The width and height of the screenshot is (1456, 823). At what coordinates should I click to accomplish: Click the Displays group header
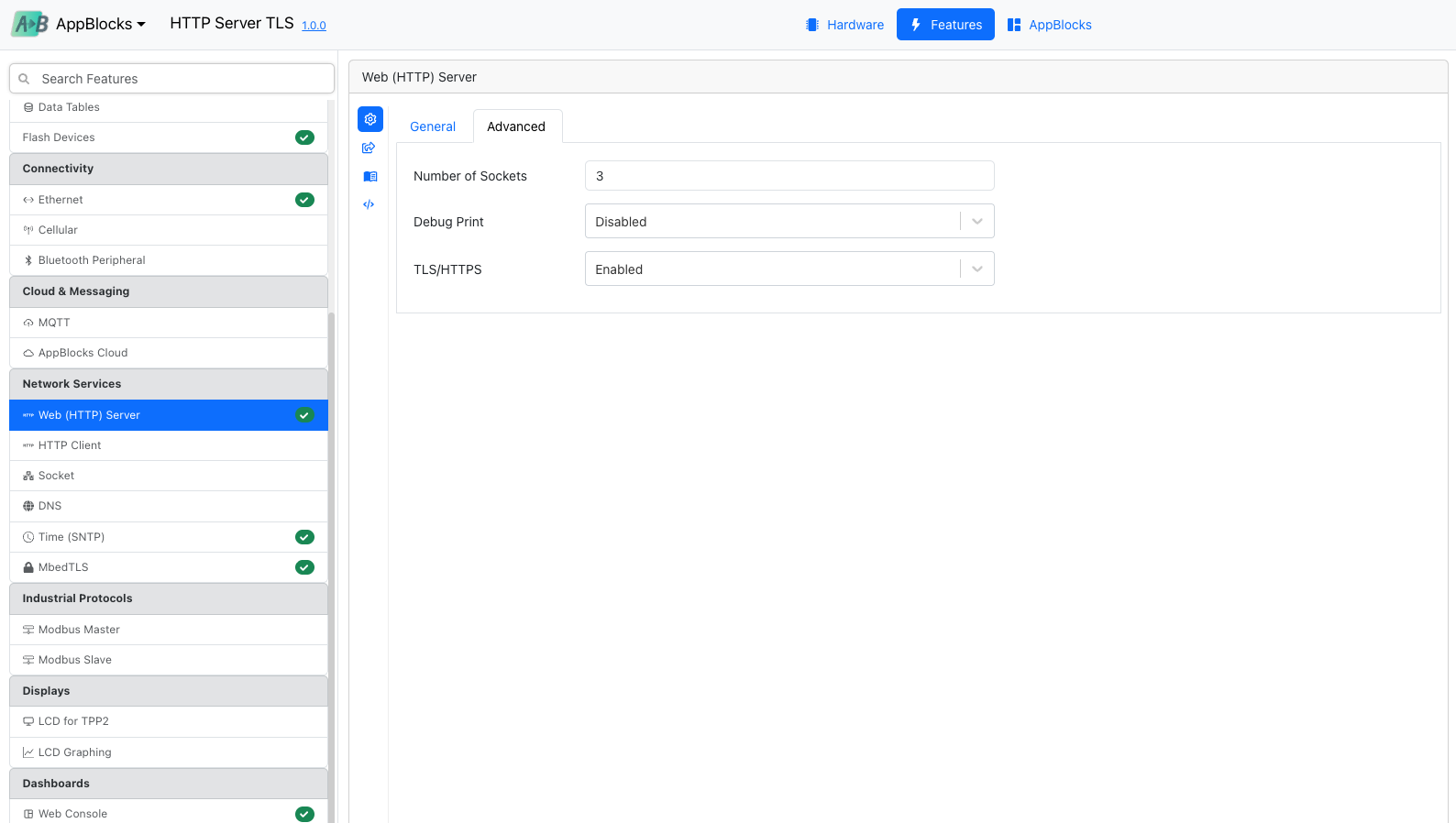pyautogui.click(x=169, y=691)
